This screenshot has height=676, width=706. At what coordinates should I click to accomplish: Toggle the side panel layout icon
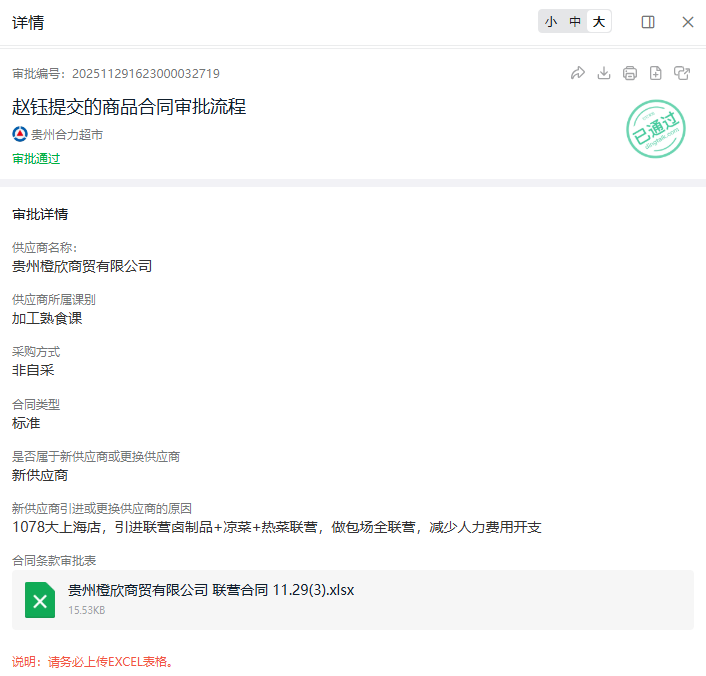pos(648,22)
